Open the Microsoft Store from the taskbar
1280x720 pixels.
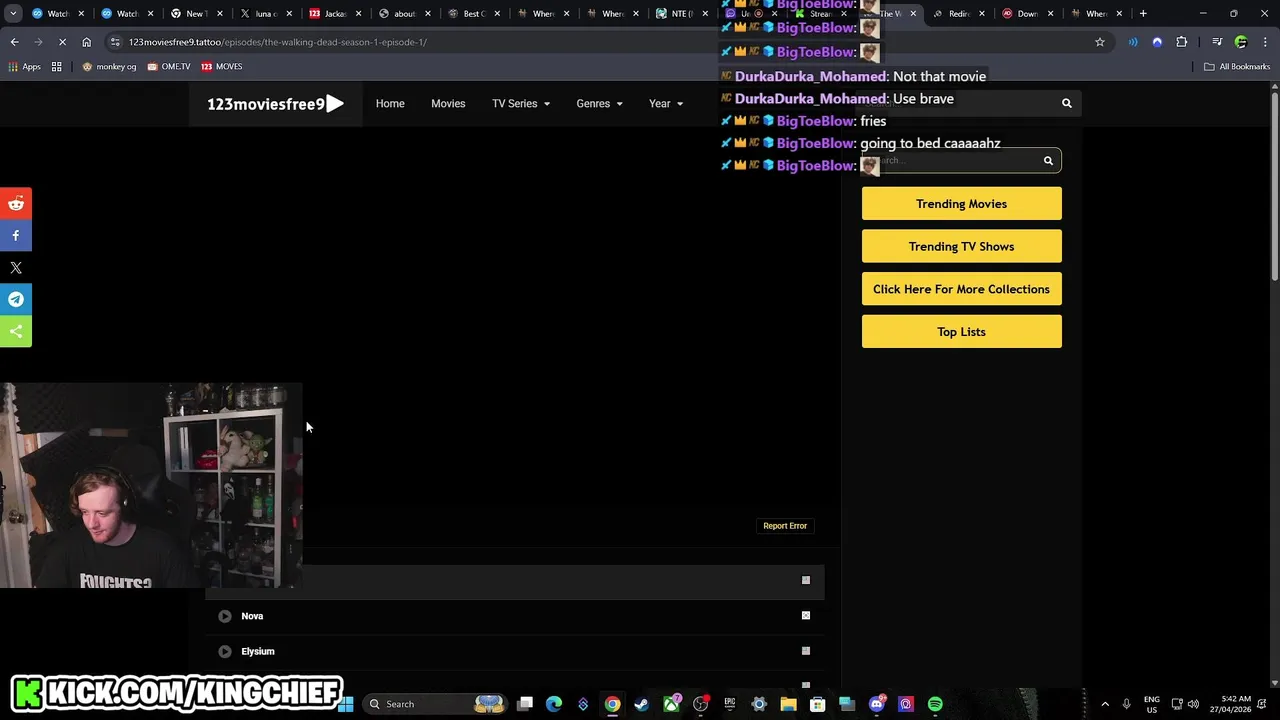tap(817, 704)
